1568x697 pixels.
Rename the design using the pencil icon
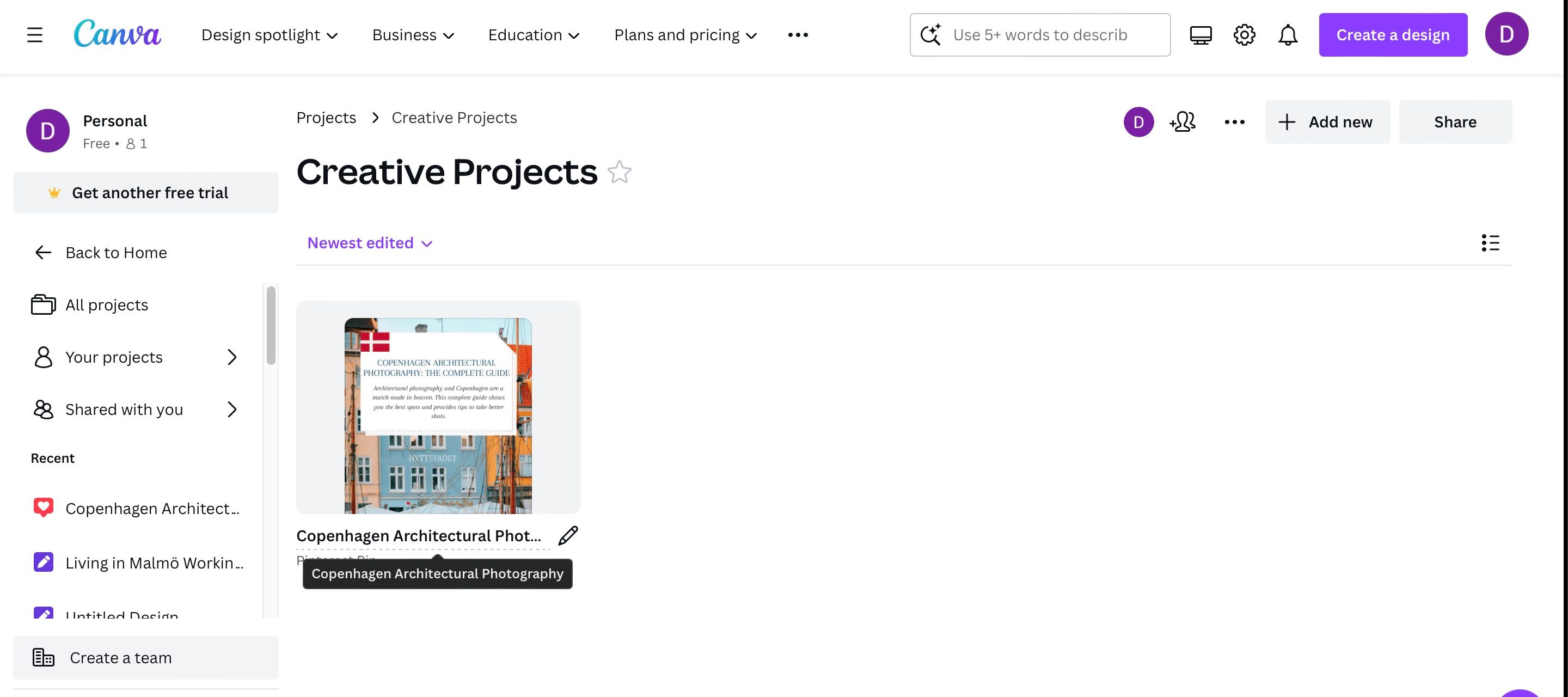click(x=567, y=535)
